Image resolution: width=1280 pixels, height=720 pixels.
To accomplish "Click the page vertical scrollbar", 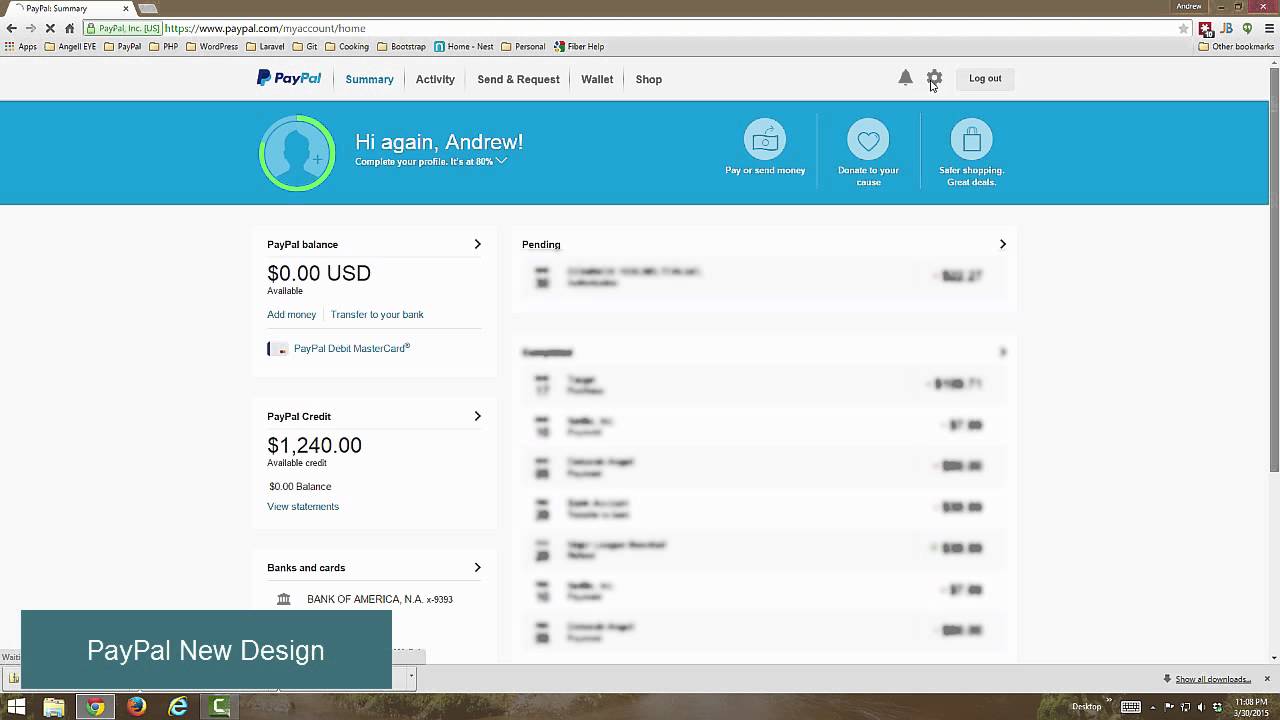I will click(1274, 270).
